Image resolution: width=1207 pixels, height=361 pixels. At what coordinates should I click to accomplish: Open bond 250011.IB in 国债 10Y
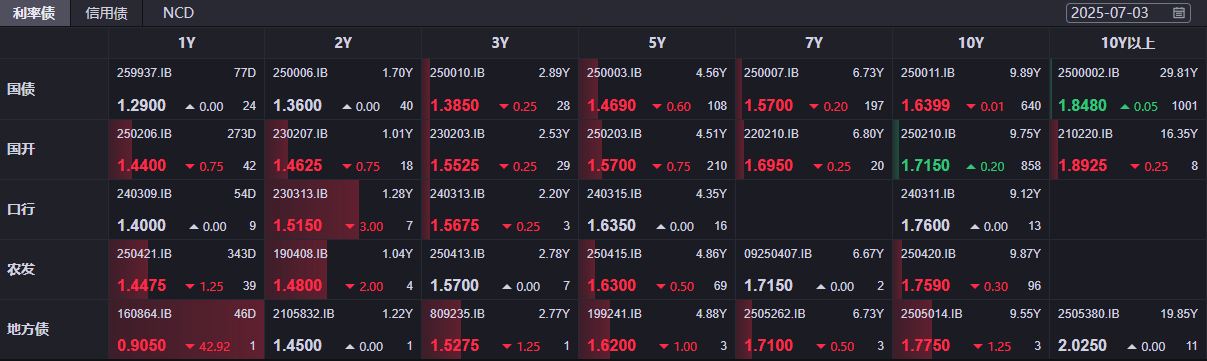point(926,73)
